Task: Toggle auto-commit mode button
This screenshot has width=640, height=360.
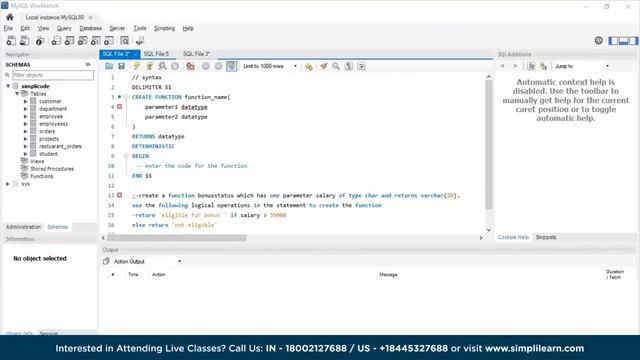Action: [231, 66]
